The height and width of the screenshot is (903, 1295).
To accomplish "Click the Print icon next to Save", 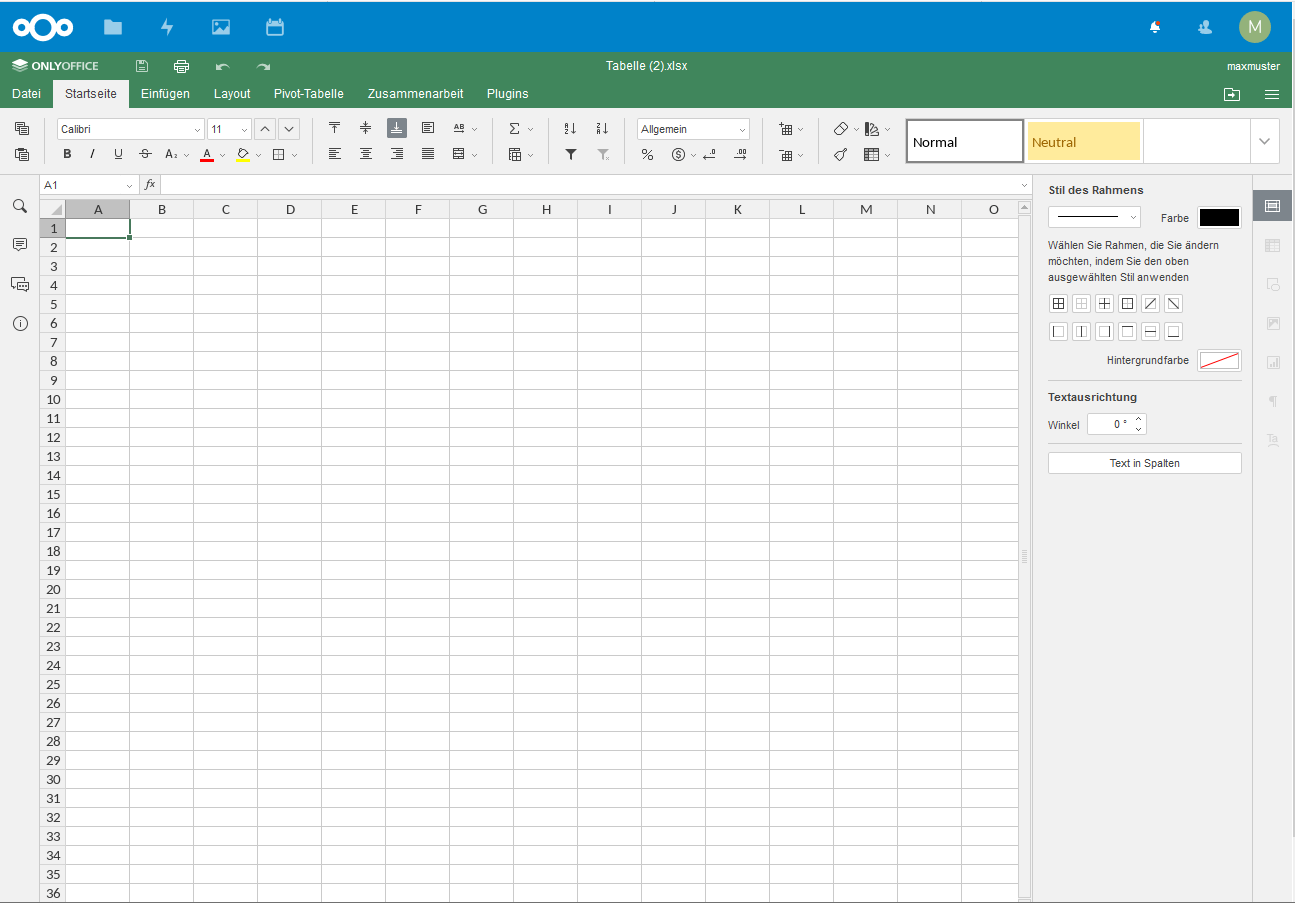I will tap(181, 66).
